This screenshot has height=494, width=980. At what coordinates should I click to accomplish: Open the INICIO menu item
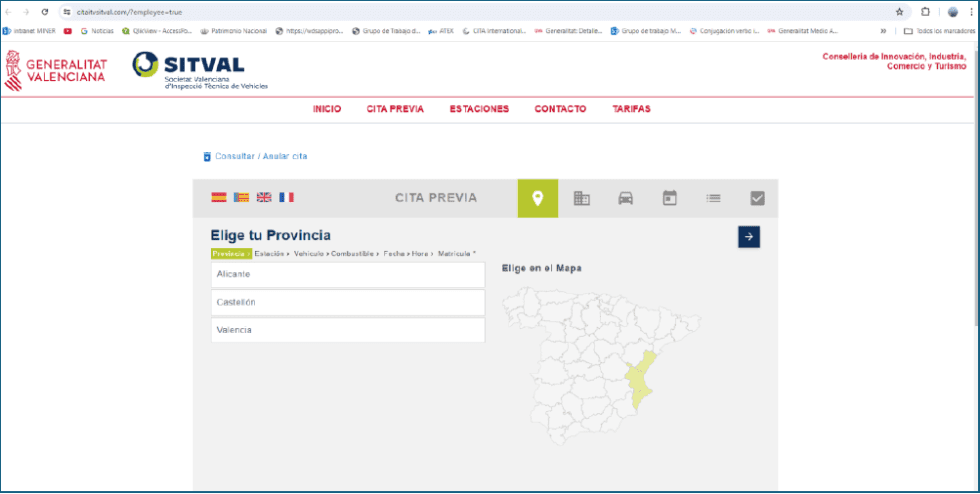click(327, 109)
